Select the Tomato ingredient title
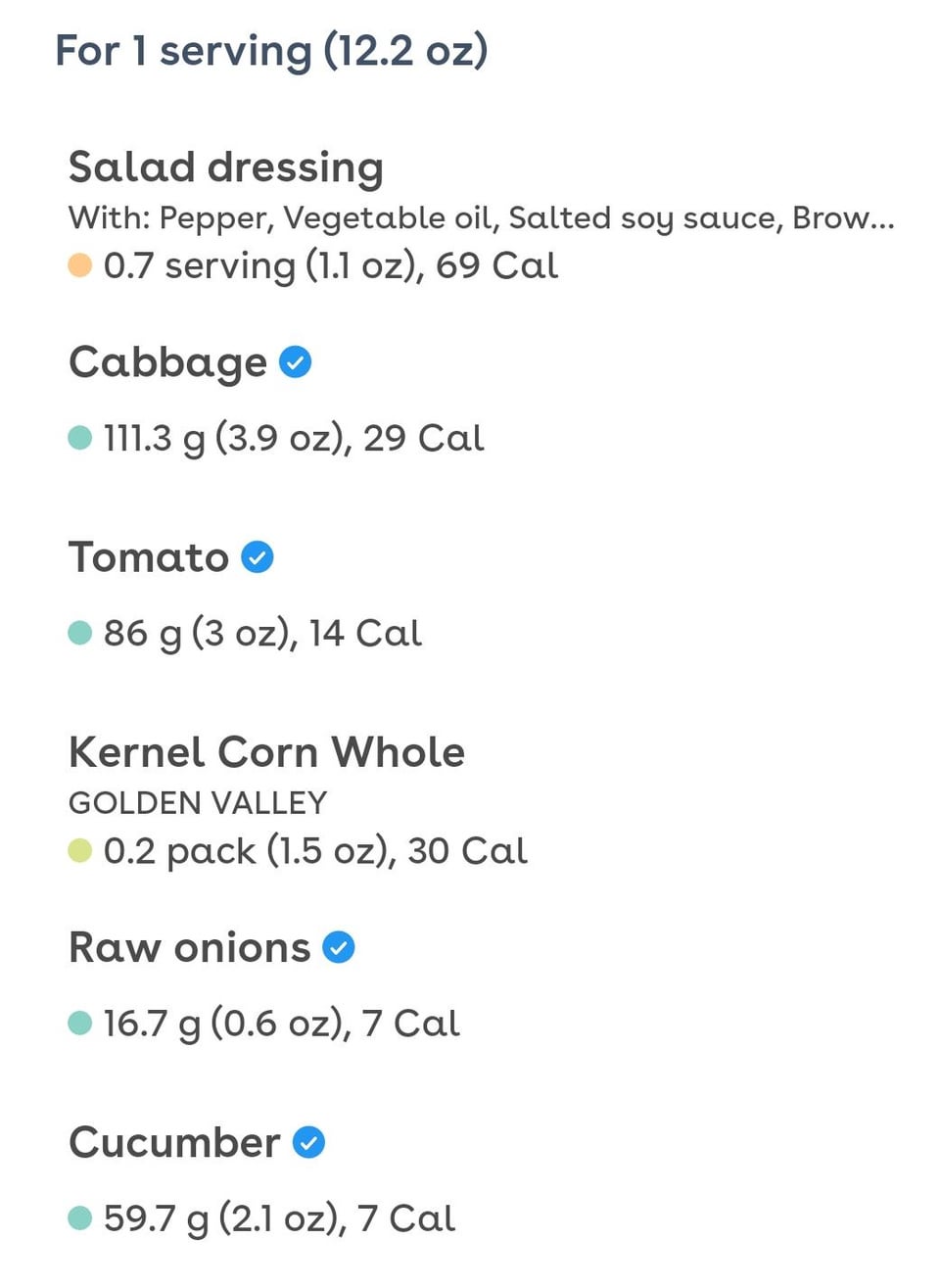The image size is (940, 1288). 149,557
